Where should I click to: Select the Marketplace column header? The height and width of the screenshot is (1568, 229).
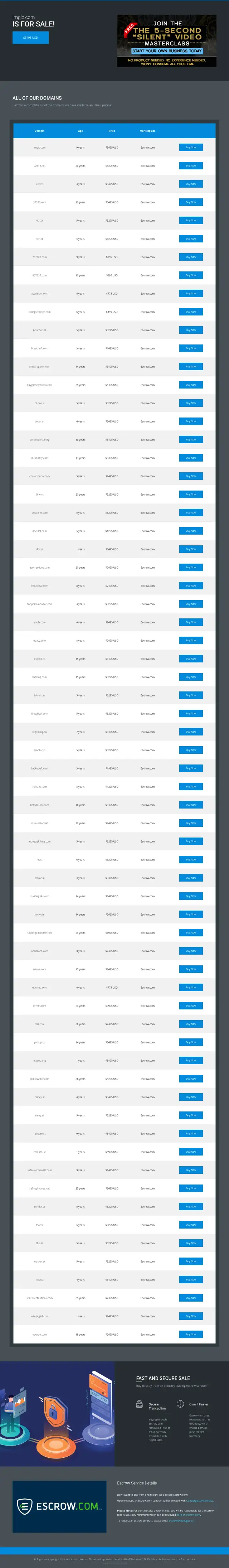(147, 131)
